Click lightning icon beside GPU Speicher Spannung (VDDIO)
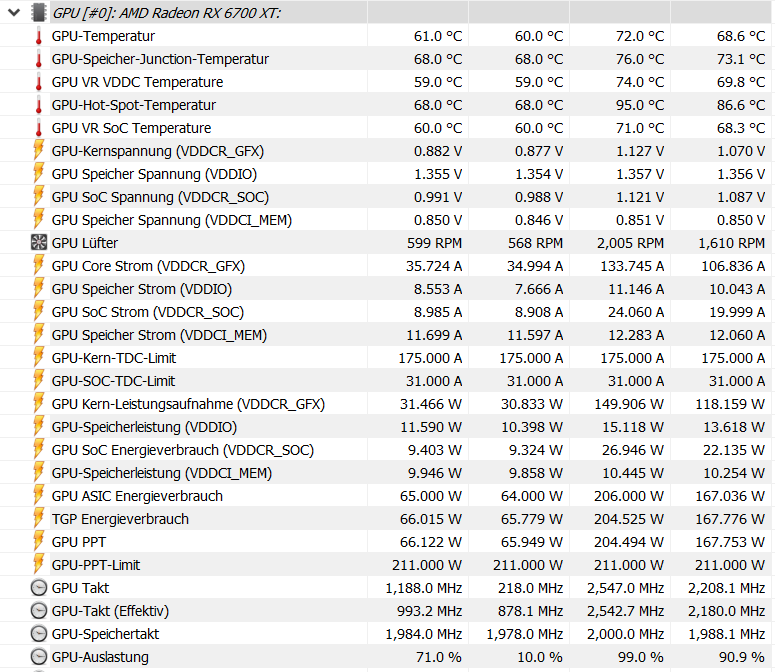This screenshot has width=775, height=672. coord(39,173)
